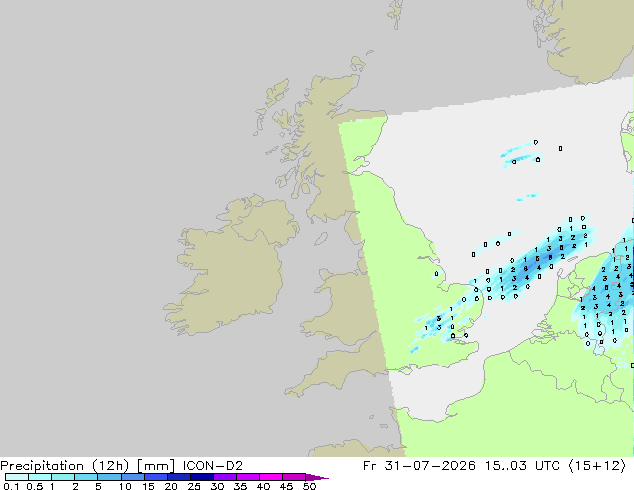Click the Isle of Wight outline

point(406,370)
